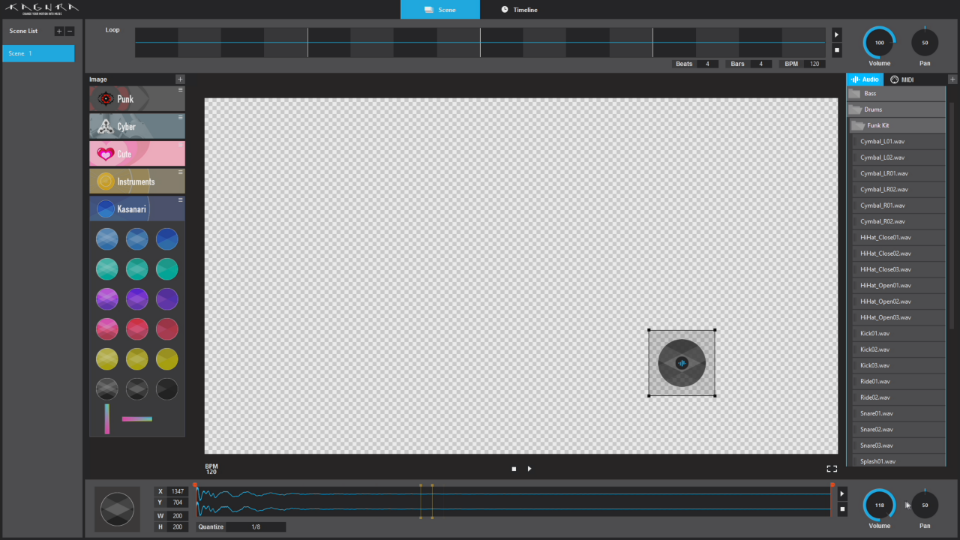Play the loop track
Viewport: 960px width, 540px height.
pyautogui.click(x=836, y=35)
